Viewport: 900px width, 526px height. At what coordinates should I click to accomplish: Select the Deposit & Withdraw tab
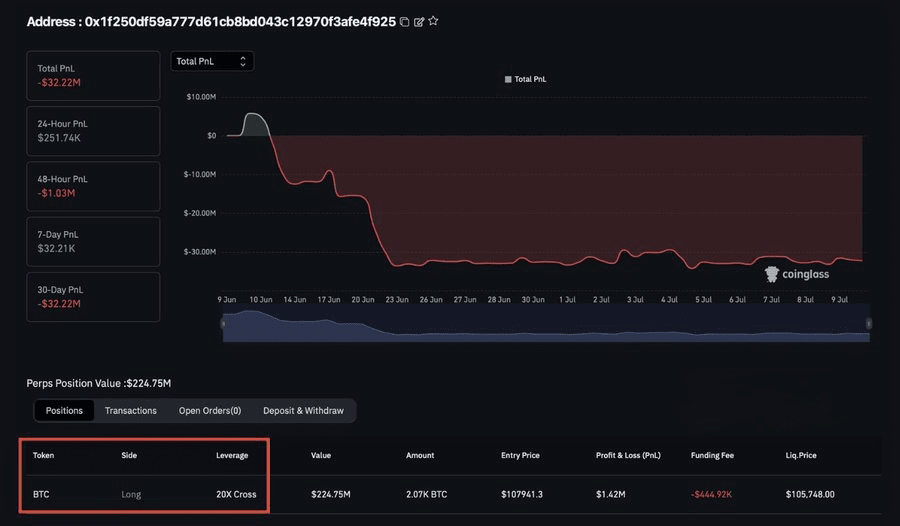point(303,411)
